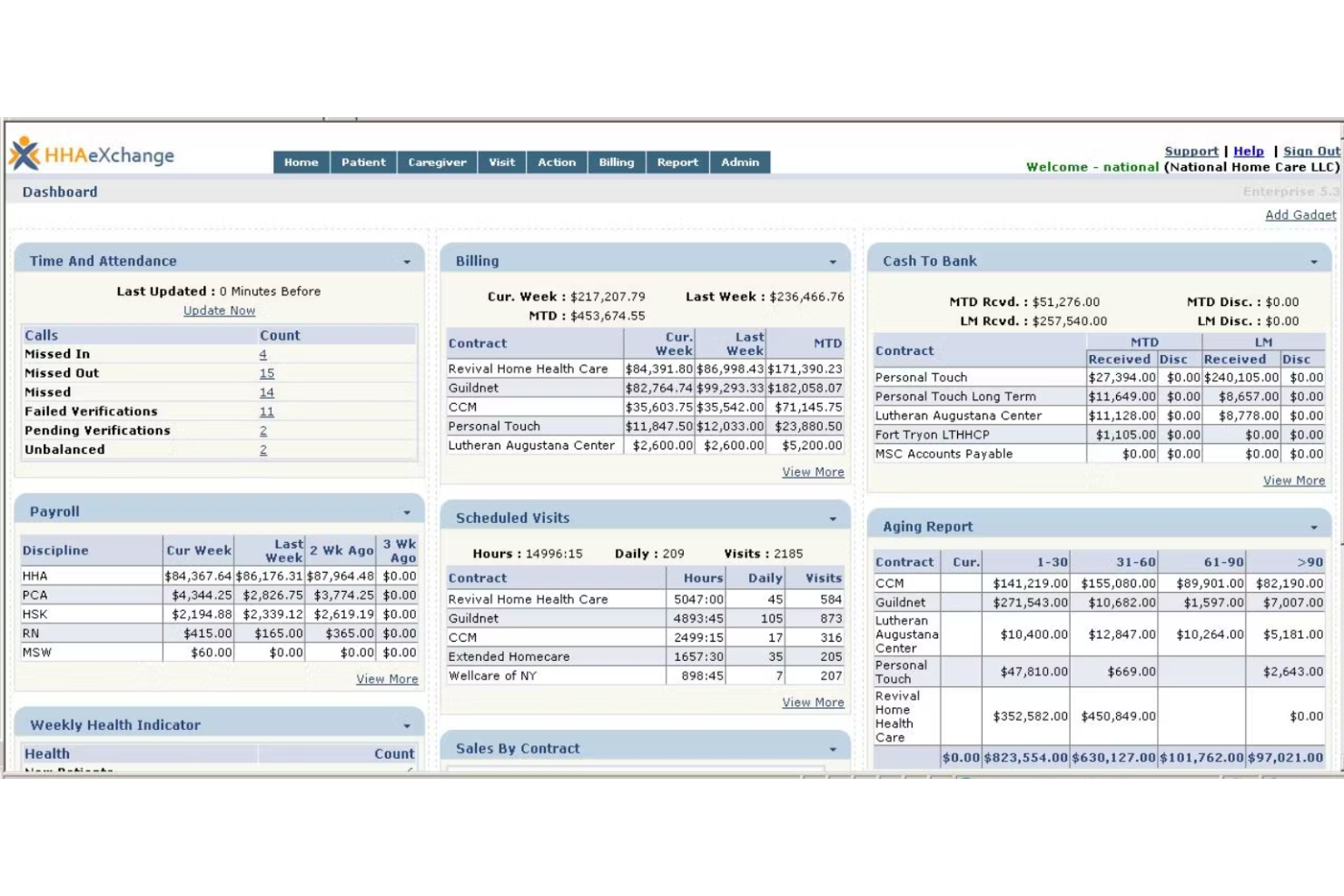1344x896 pixels.
Task: Collapse the Scheduled Visits gadget arrow
Action: pyautogui.click(x=833, y=519)
